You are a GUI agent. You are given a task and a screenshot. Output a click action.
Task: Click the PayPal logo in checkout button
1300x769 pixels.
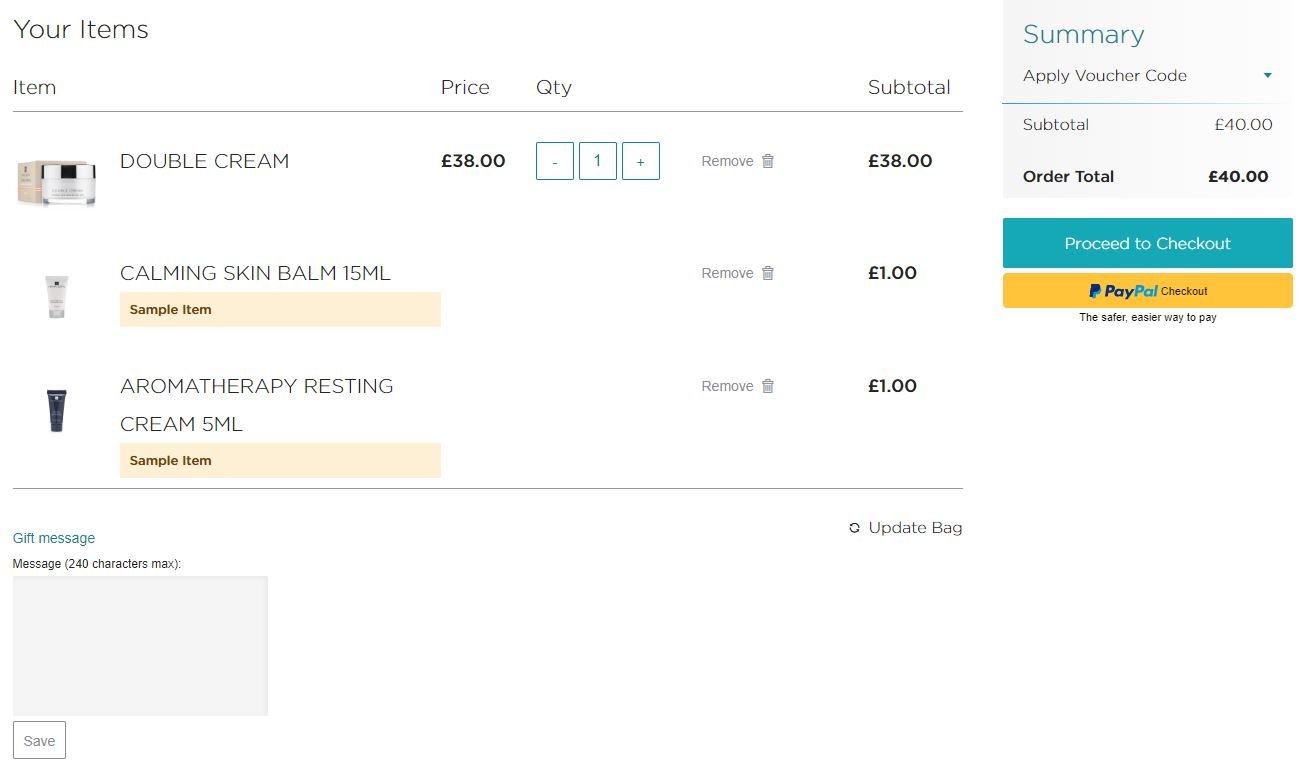tap(1123, 291)
